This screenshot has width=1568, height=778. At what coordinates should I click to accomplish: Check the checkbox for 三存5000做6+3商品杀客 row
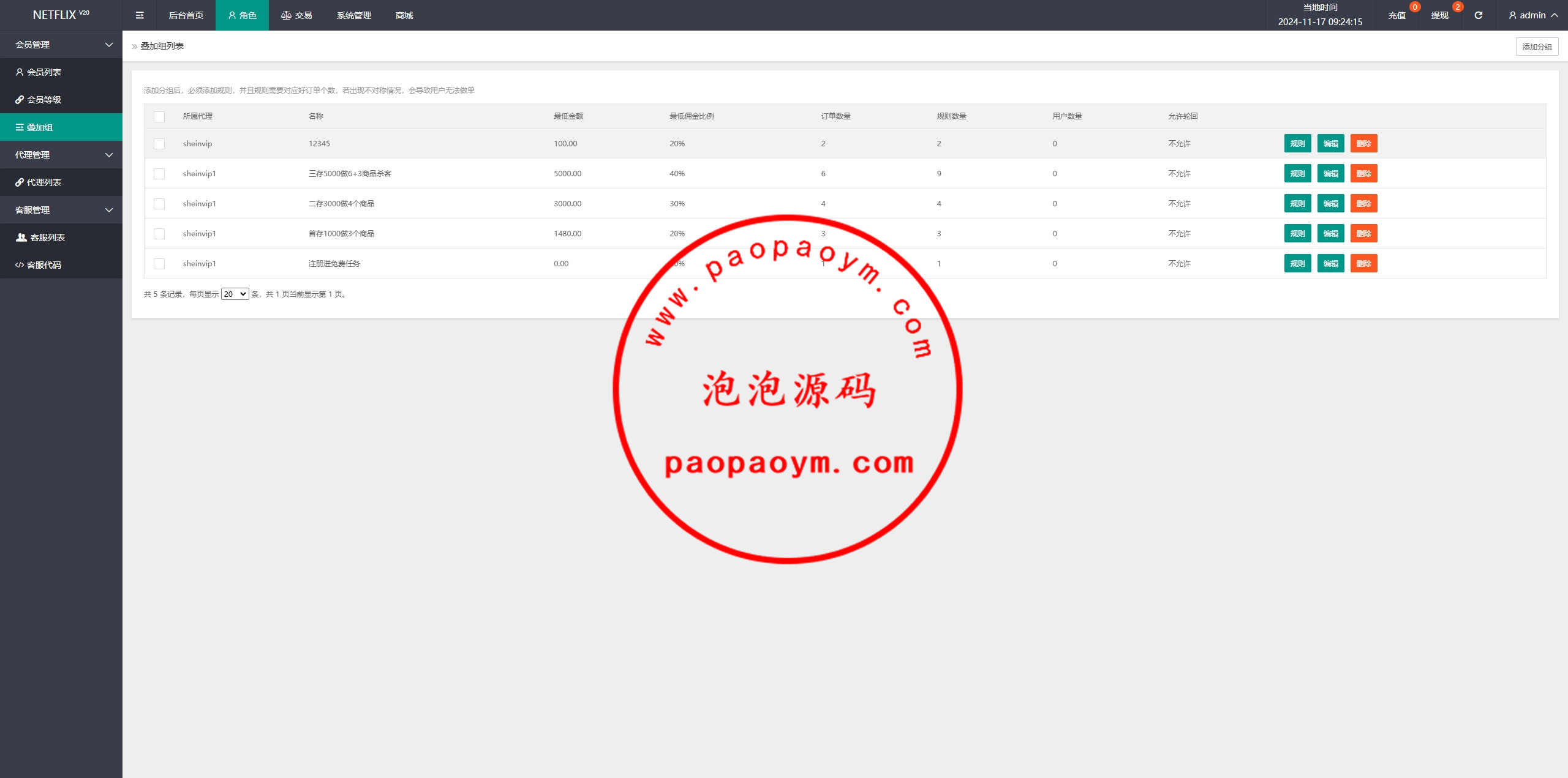(159, 174)
